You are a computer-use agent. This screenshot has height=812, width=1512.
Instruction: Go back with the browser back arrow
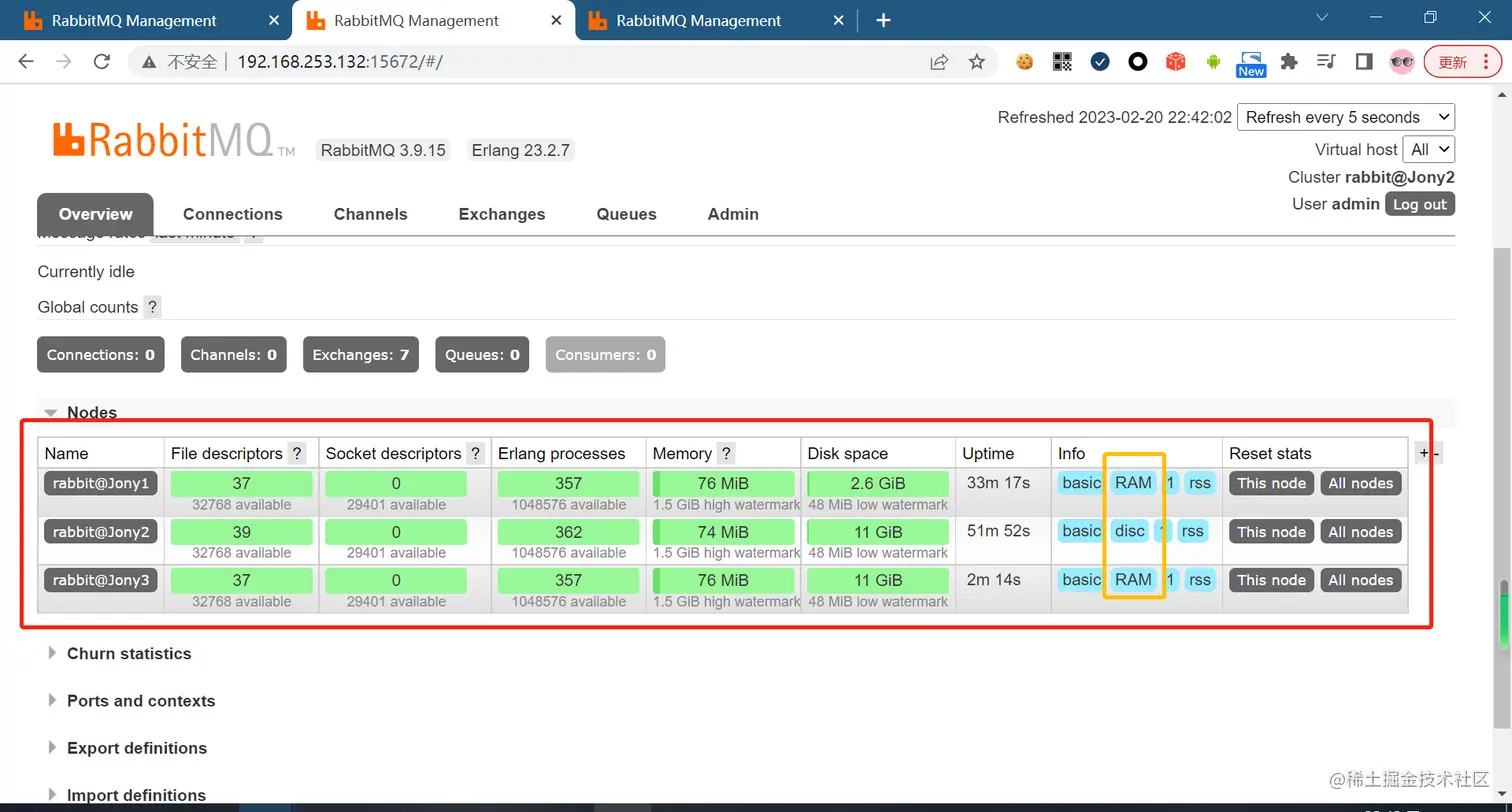[26, 62]
